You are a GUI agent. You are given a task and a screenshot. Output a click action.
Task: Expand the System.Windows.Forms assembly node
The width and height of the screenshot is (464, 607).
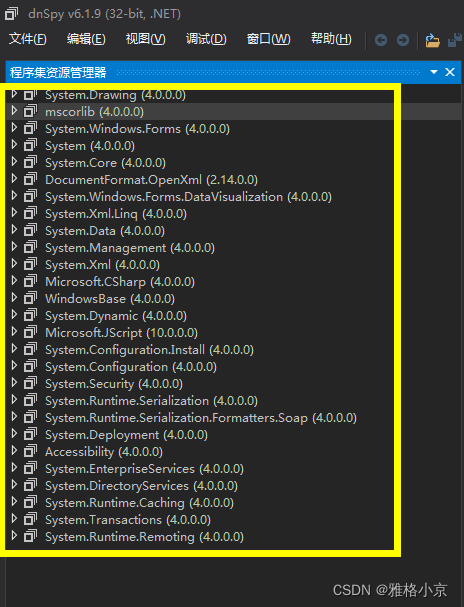14,128
